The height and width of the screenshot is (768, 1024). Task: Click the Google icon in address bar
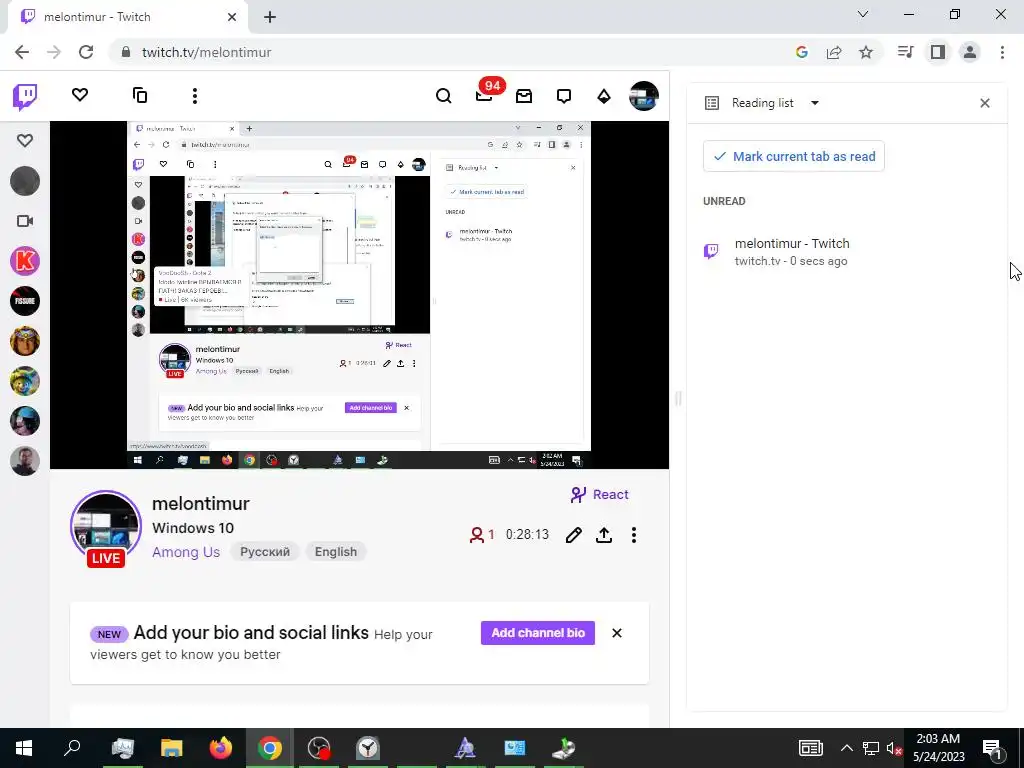[x=801, y=52]
